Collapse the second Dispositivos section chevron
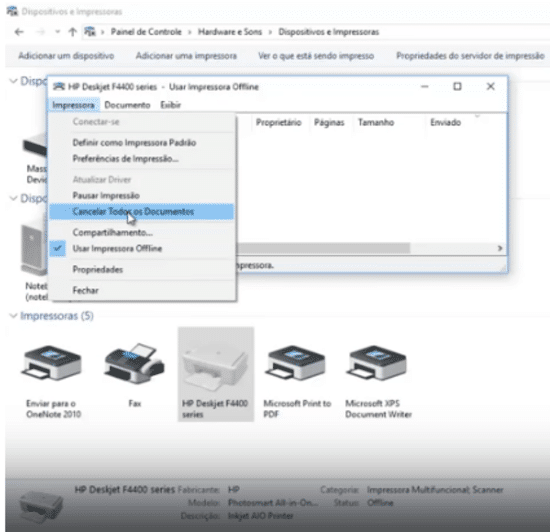The width and height of the screenshot is (550, 532). pyautogui.click(x=14, y=198)
